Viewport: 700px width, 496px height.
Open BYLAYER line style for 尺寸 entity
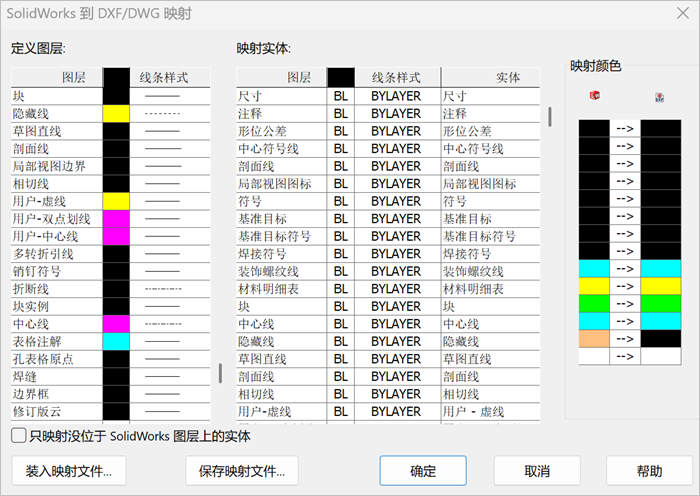point(397,96)
